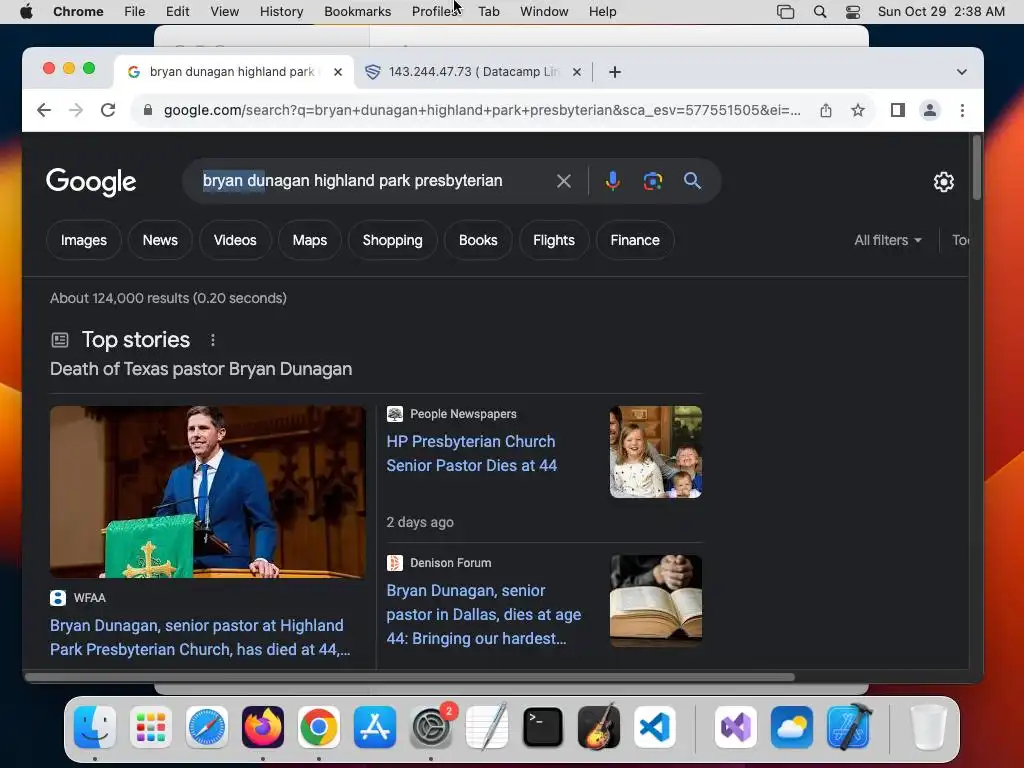Open Top stories three-dot options
Viewport: 1024px width, 768px height.
click(x=212, y=340)
